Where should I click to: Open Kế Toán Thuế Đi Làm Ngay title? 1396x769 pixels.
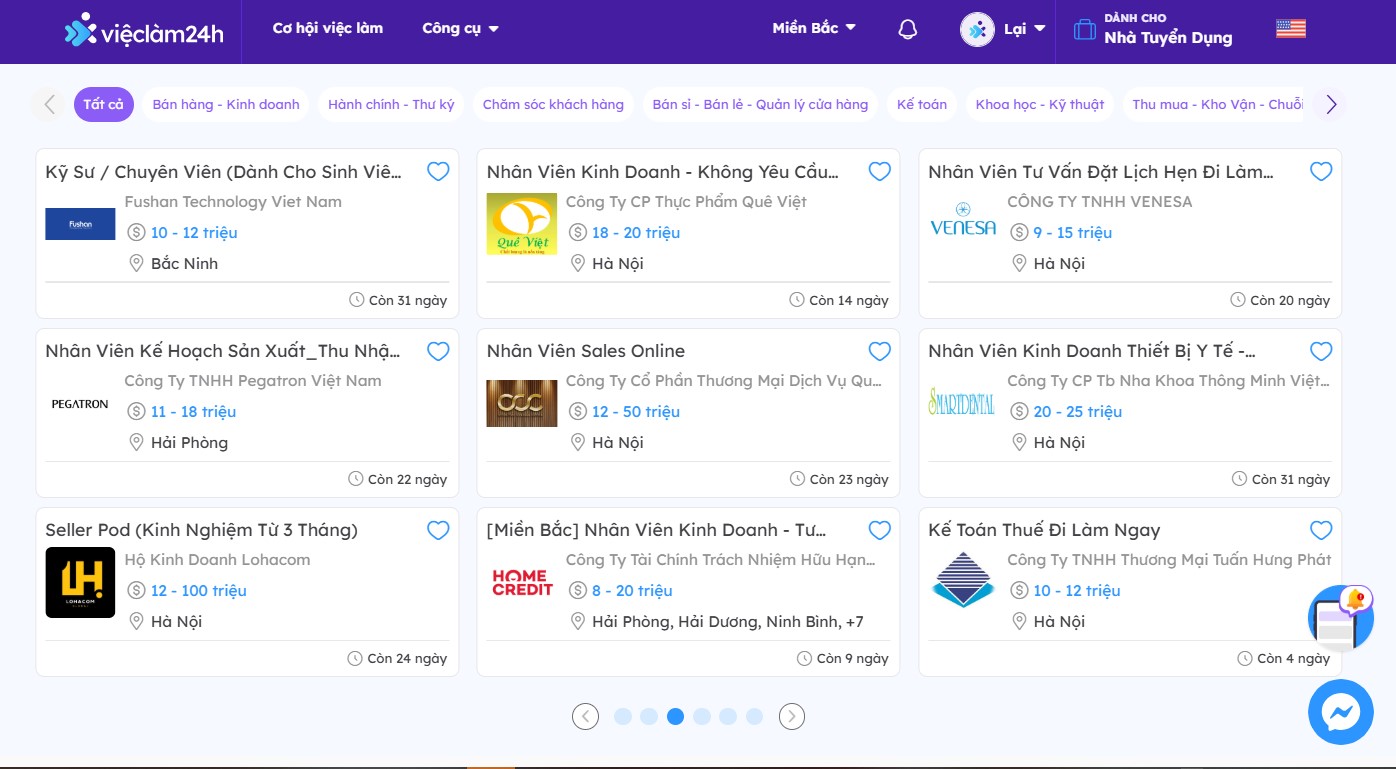pyautogui.click(x=1044, y=530)
